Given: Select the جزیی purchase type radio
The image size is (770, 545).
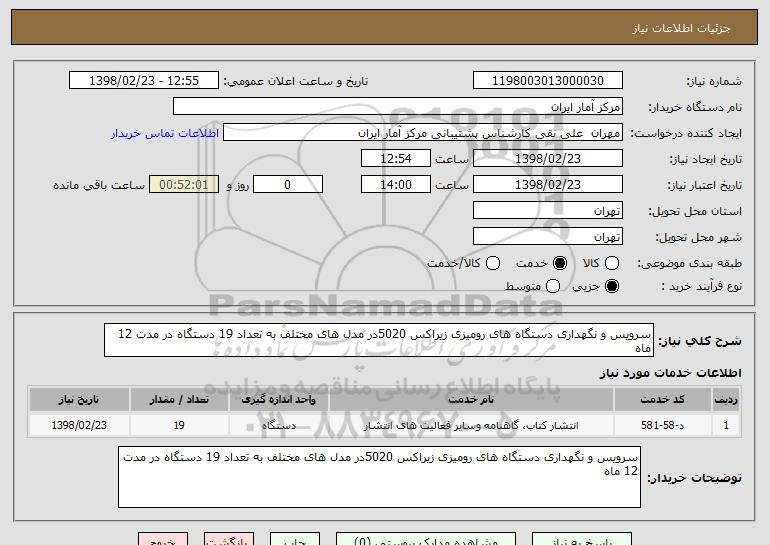Looking at the screenshot, I should [612, 286].
